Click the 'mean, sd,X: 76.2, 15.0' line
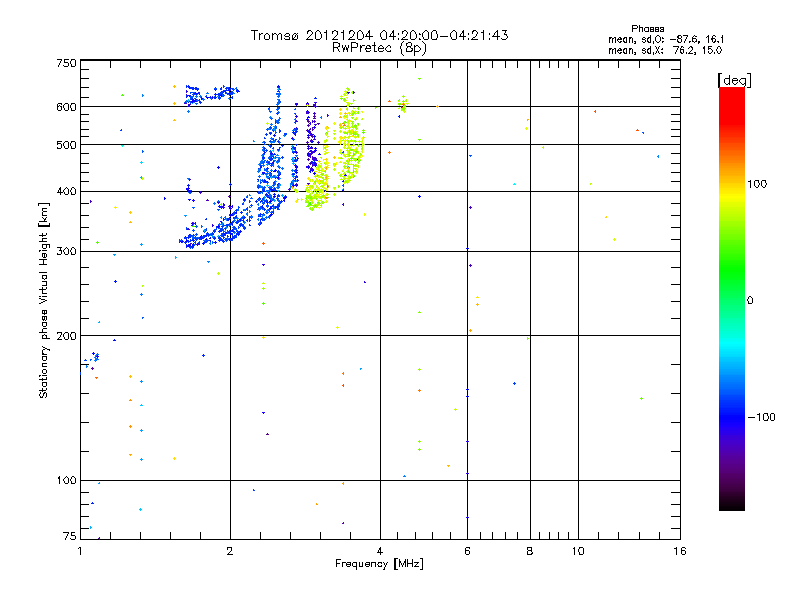This screenshot has height=600, width=800. (x=665, y=50)
